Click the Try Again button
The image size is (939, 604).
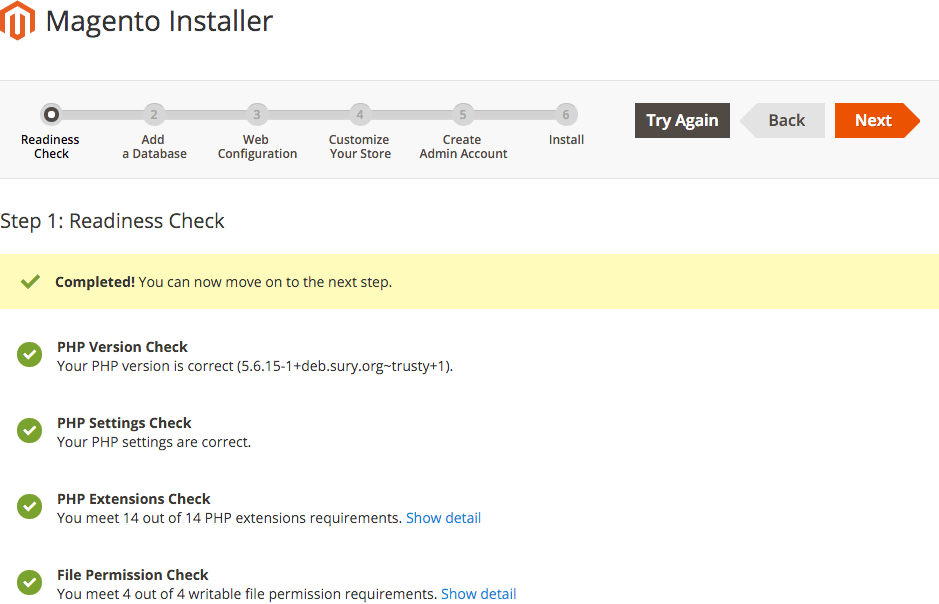click(682, 120)
